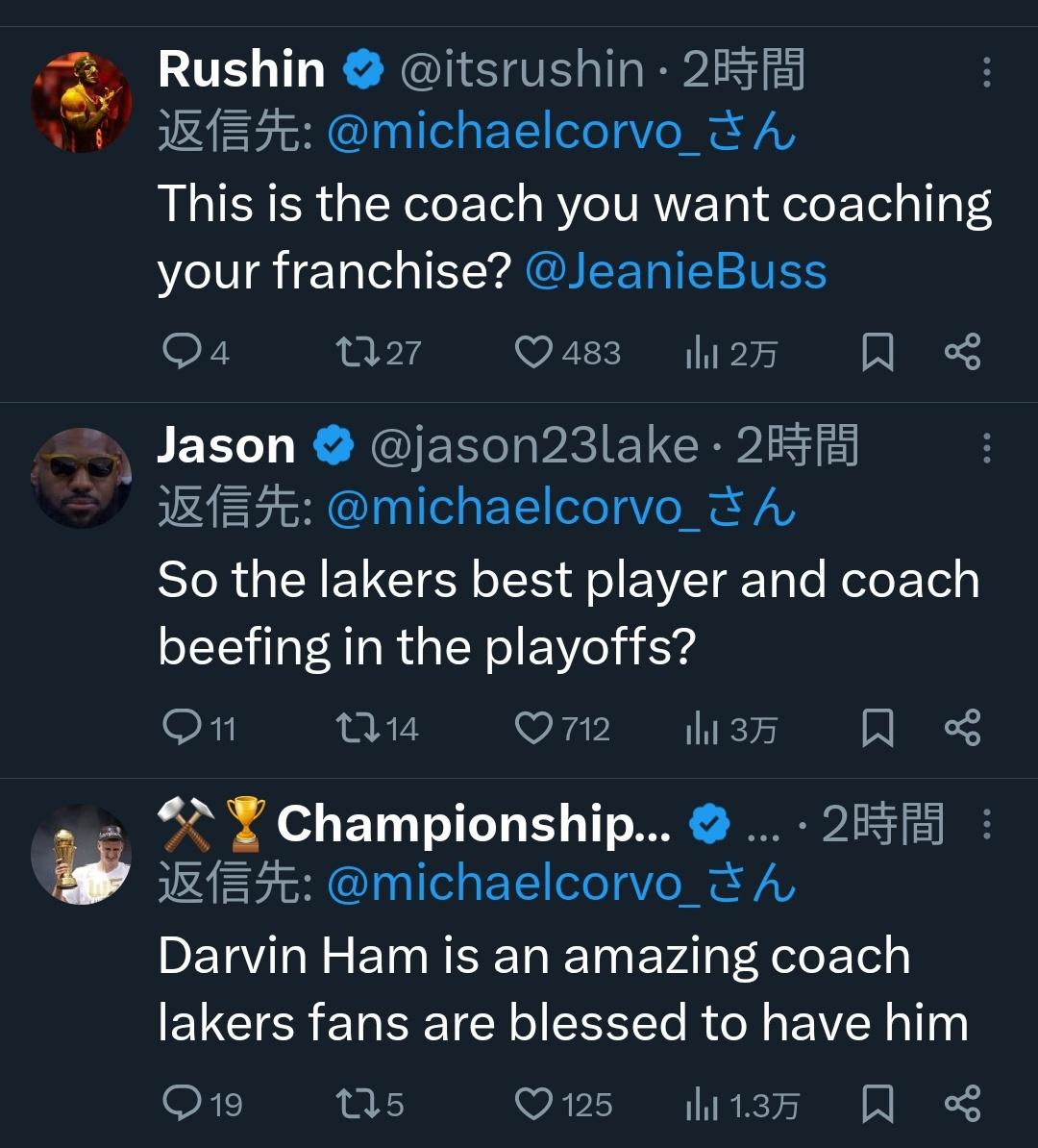The image size is (1038, 1148).
Task: Open Rushin's profile picture
Action: [x=82, y=103]
